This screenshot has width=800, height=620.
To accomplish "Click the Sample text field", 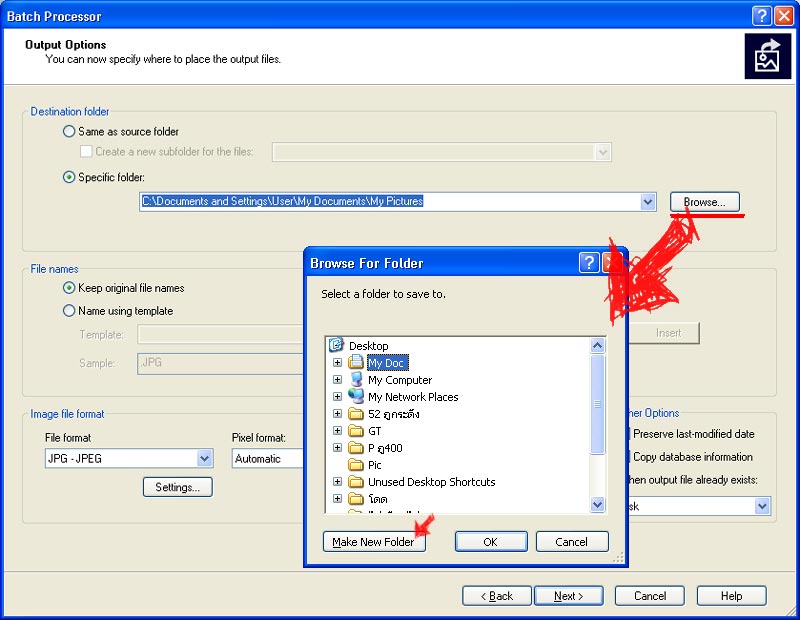I will click(x=220, y=363).
